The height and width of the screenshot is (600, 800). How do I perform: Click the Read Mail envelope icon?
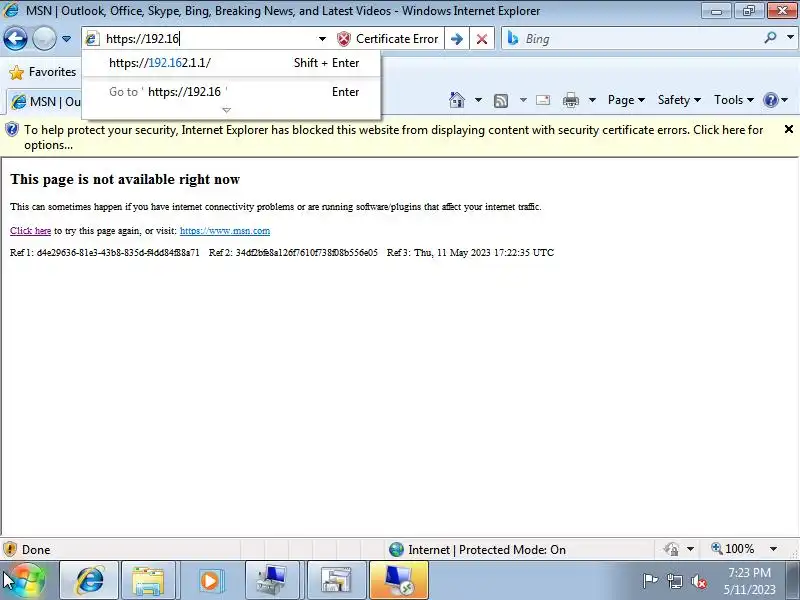(x=543, y=100)
